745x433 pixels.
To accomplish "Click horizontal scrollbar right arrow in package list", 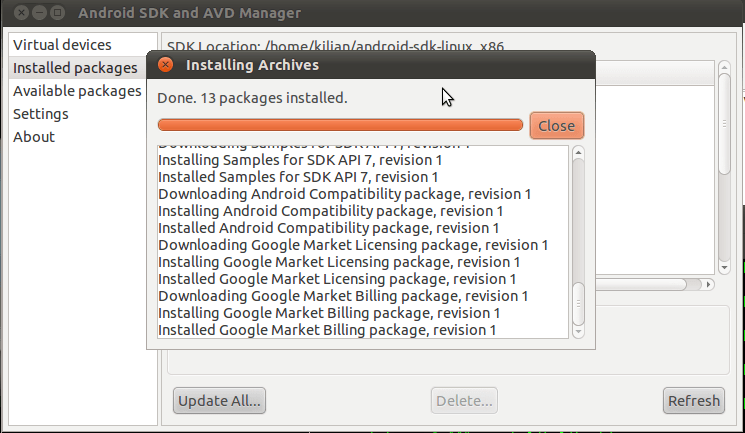I will coord(708,284).
